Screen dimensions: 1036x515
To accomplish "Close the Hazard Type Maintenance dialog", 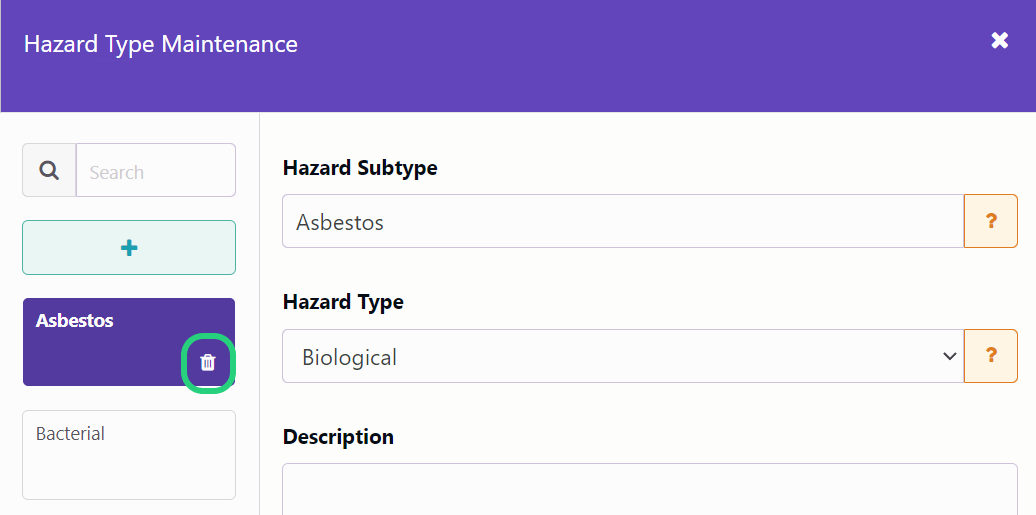I will point(1000,41).
